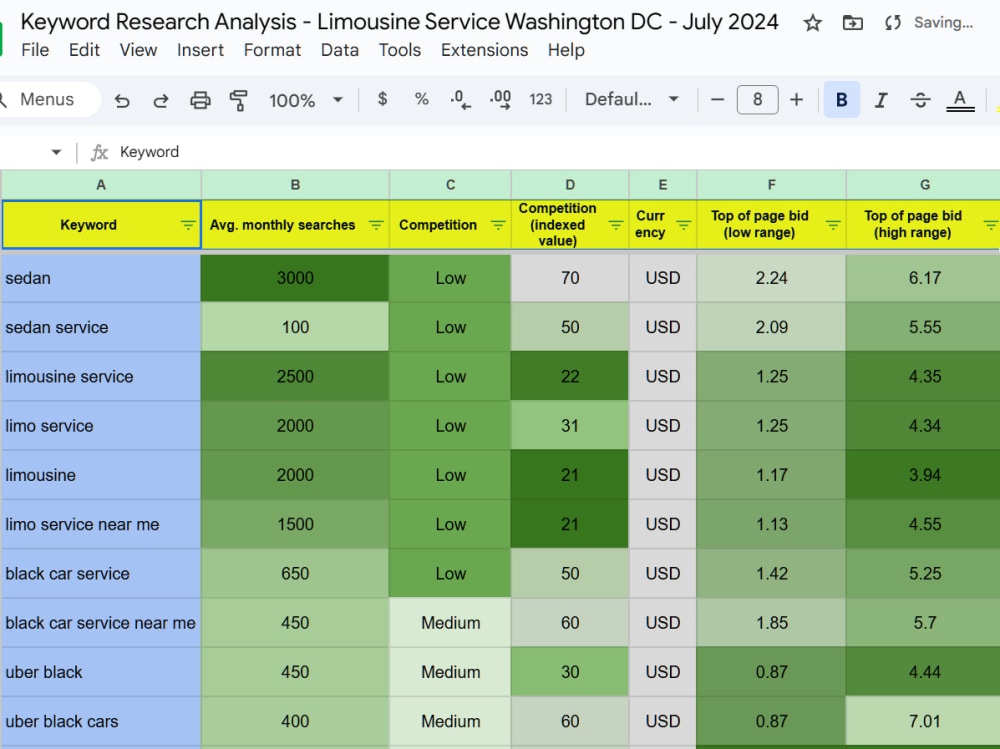Select the Keyword header cell
The image size is (1000, 749).
click(101, 225)
